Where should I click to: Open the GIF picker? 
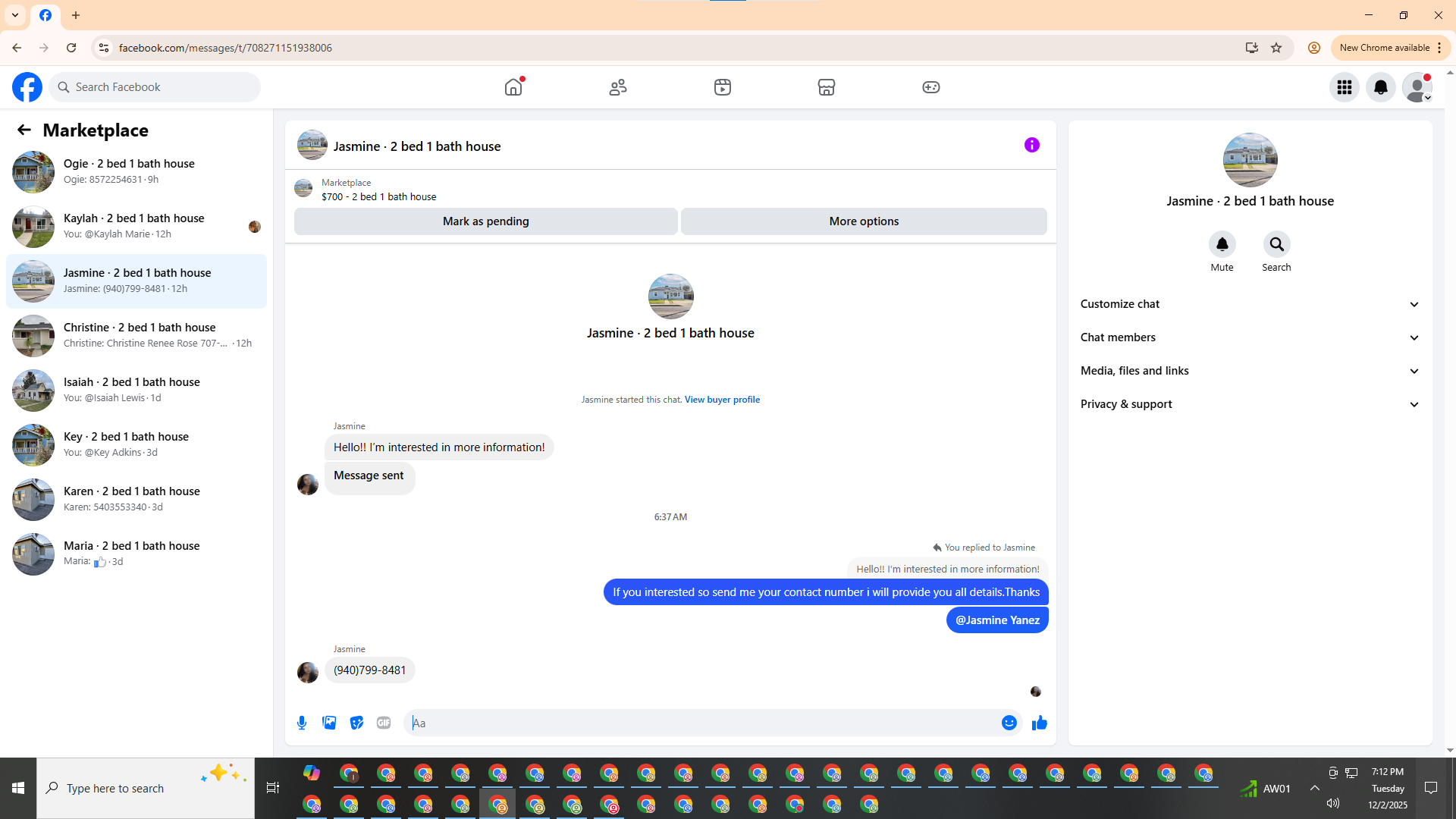coord(384,723)
